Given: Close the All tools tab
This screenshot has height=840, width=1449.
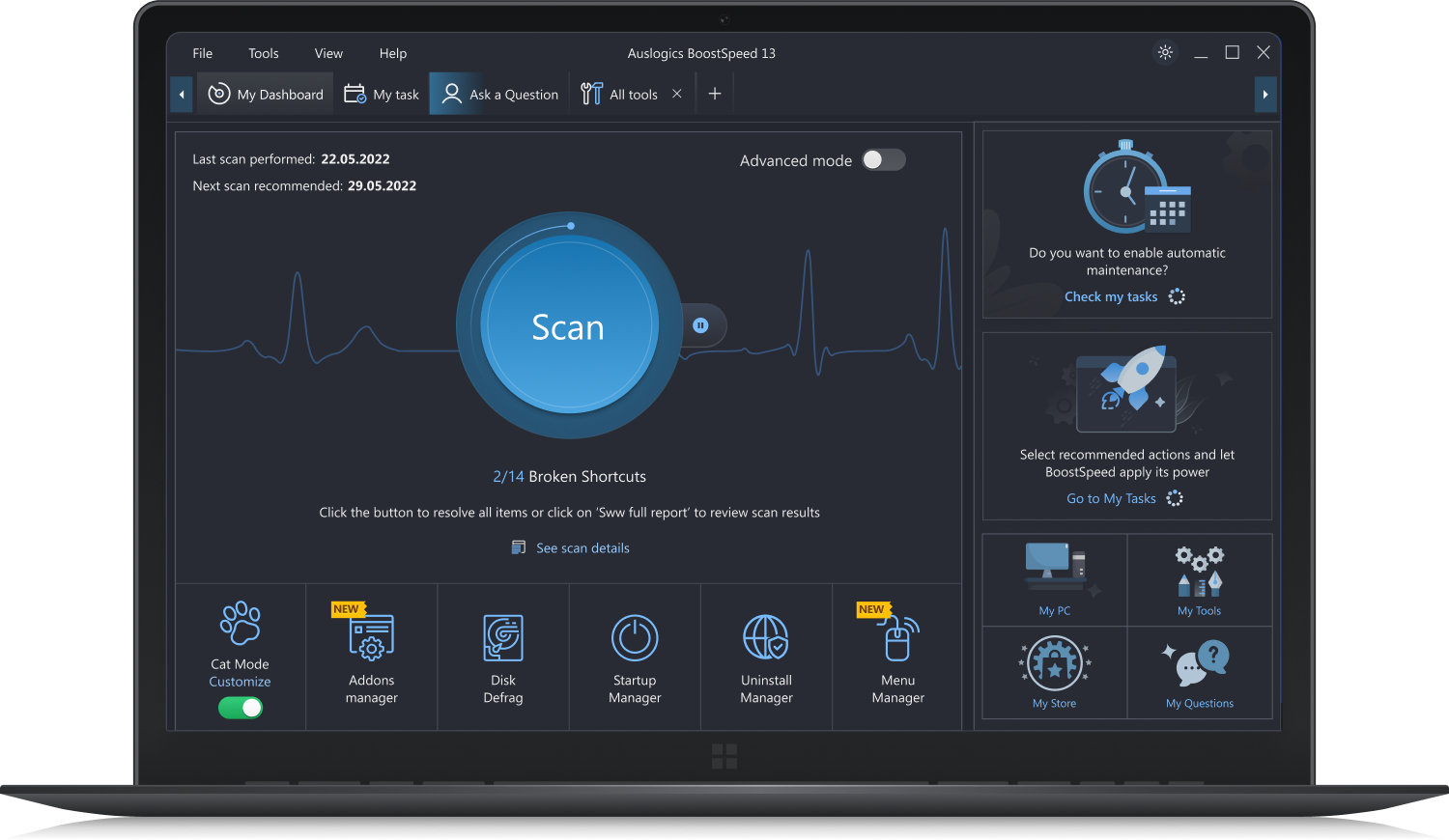Looking at the screenshot, I should (677, 94).
